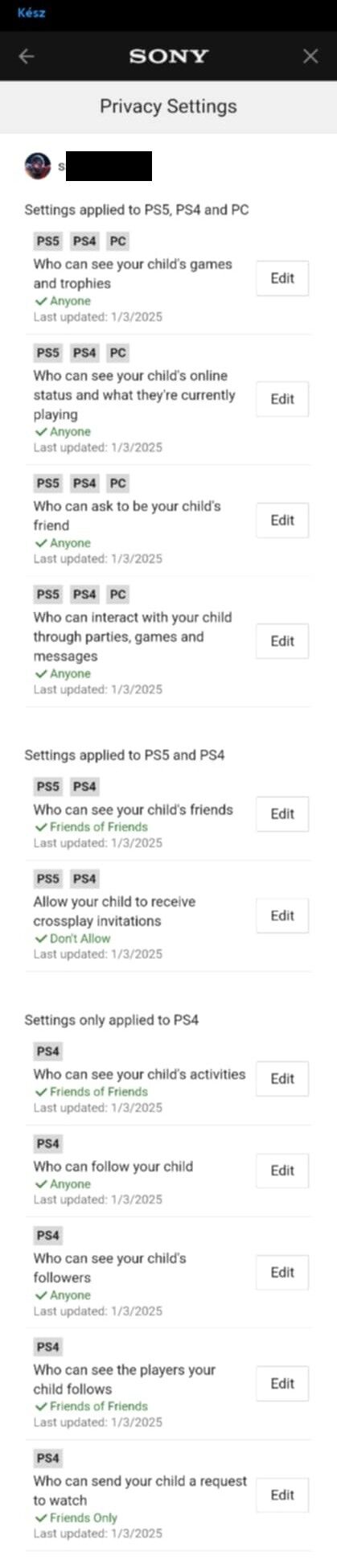Edit the crossplay invitations setting
337x1568 pixels.
click(x=282, y=916)
